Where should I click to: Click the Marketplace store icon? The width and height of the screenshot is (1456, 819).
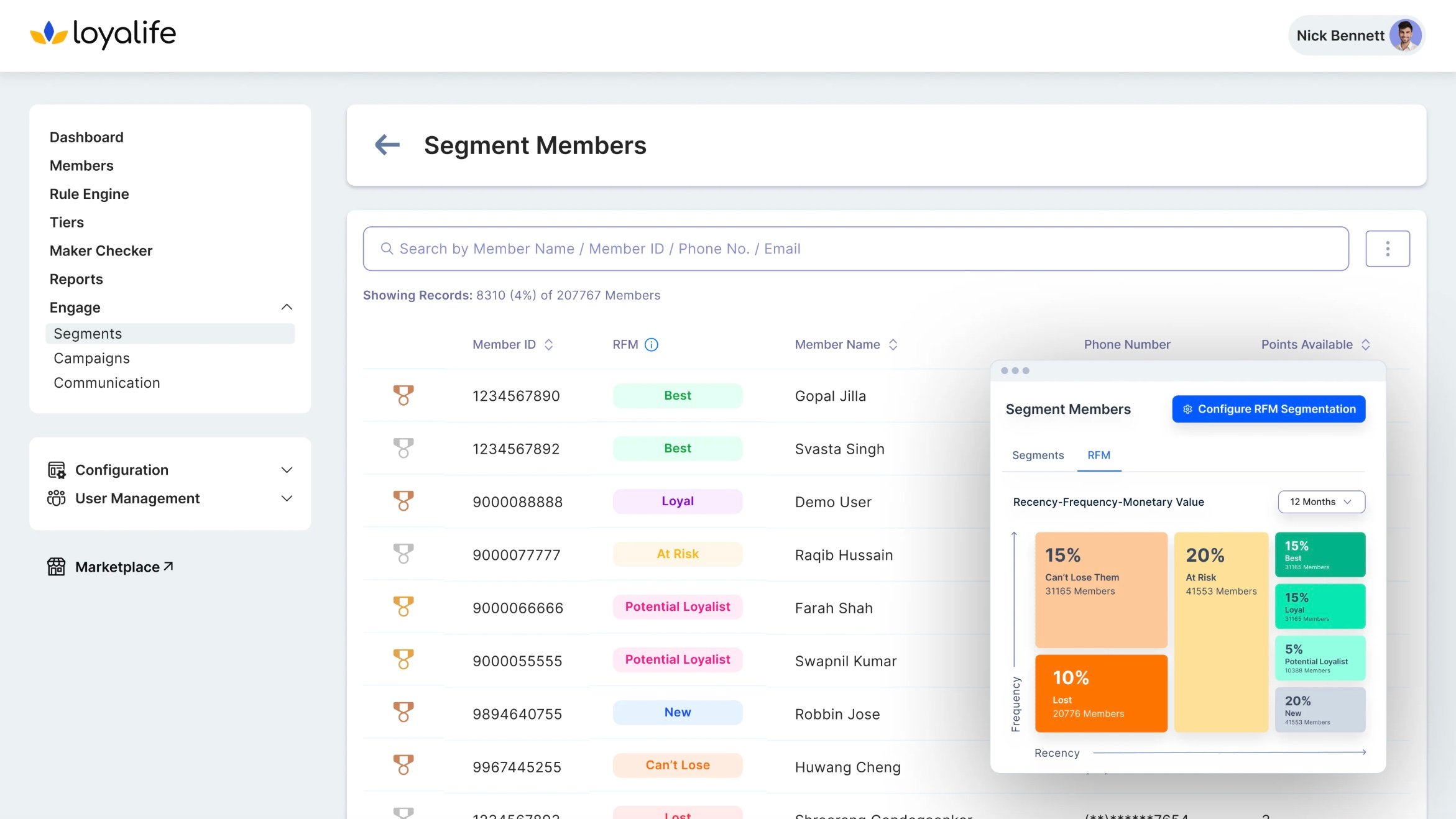pyautogui.click(x=56, y=567)
